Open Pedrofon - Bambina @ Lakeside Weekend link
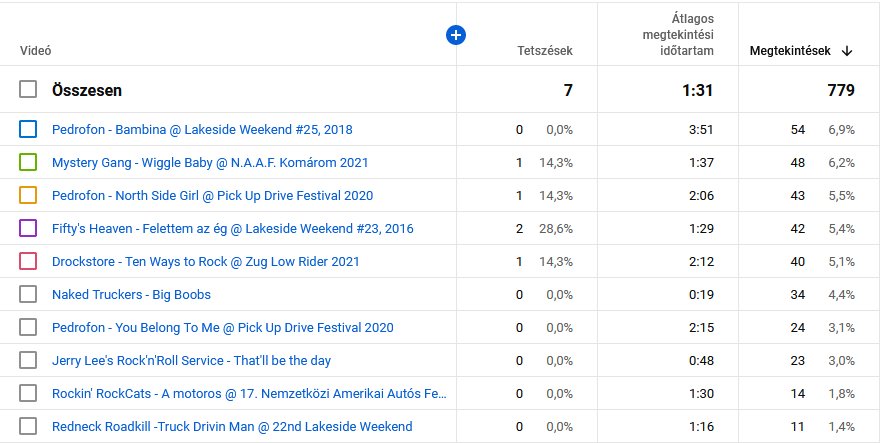880x443 pixels. point(202,129)
